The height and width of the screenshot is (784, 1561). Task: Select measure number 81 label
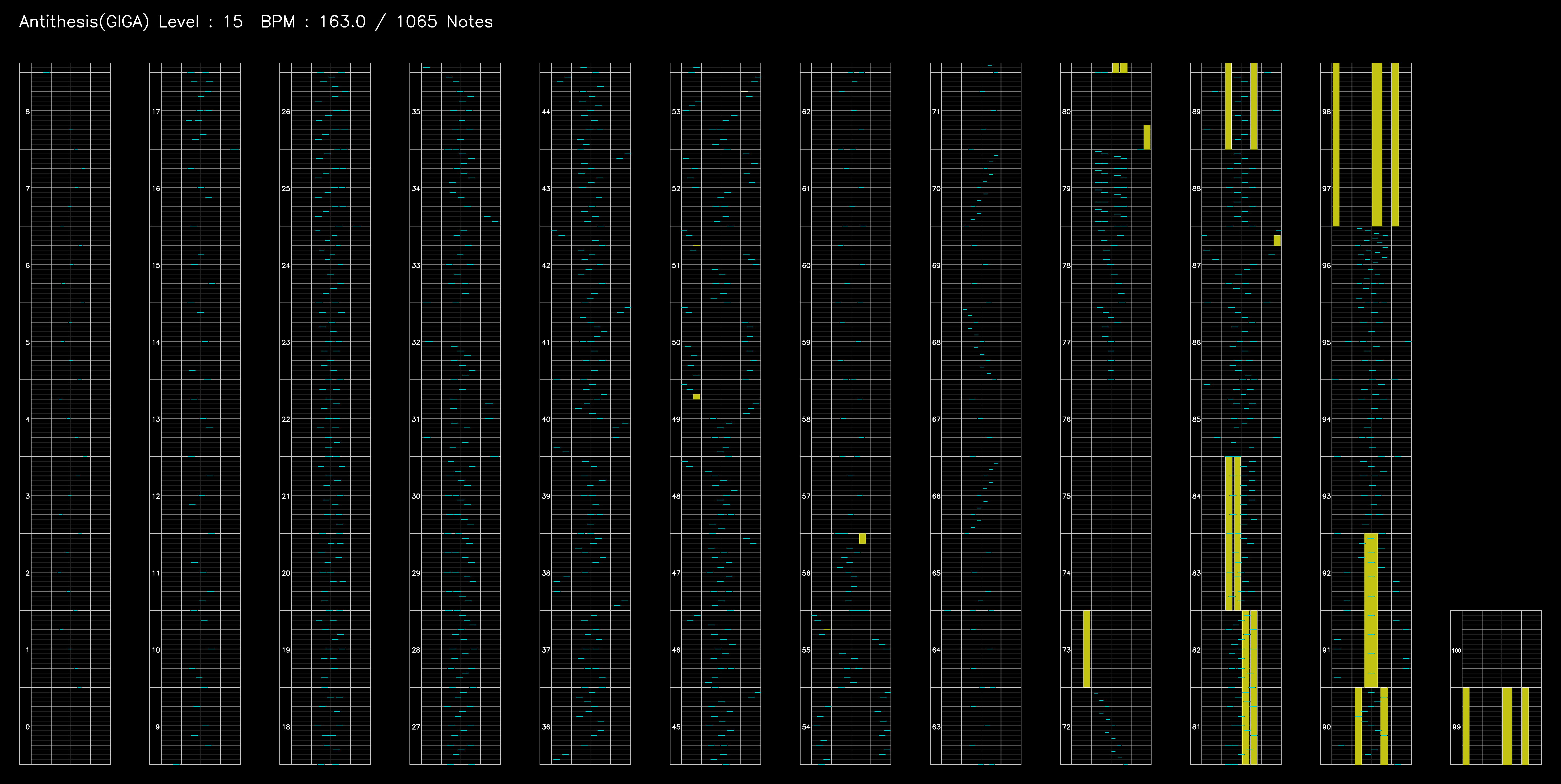tap(1196, 726)
